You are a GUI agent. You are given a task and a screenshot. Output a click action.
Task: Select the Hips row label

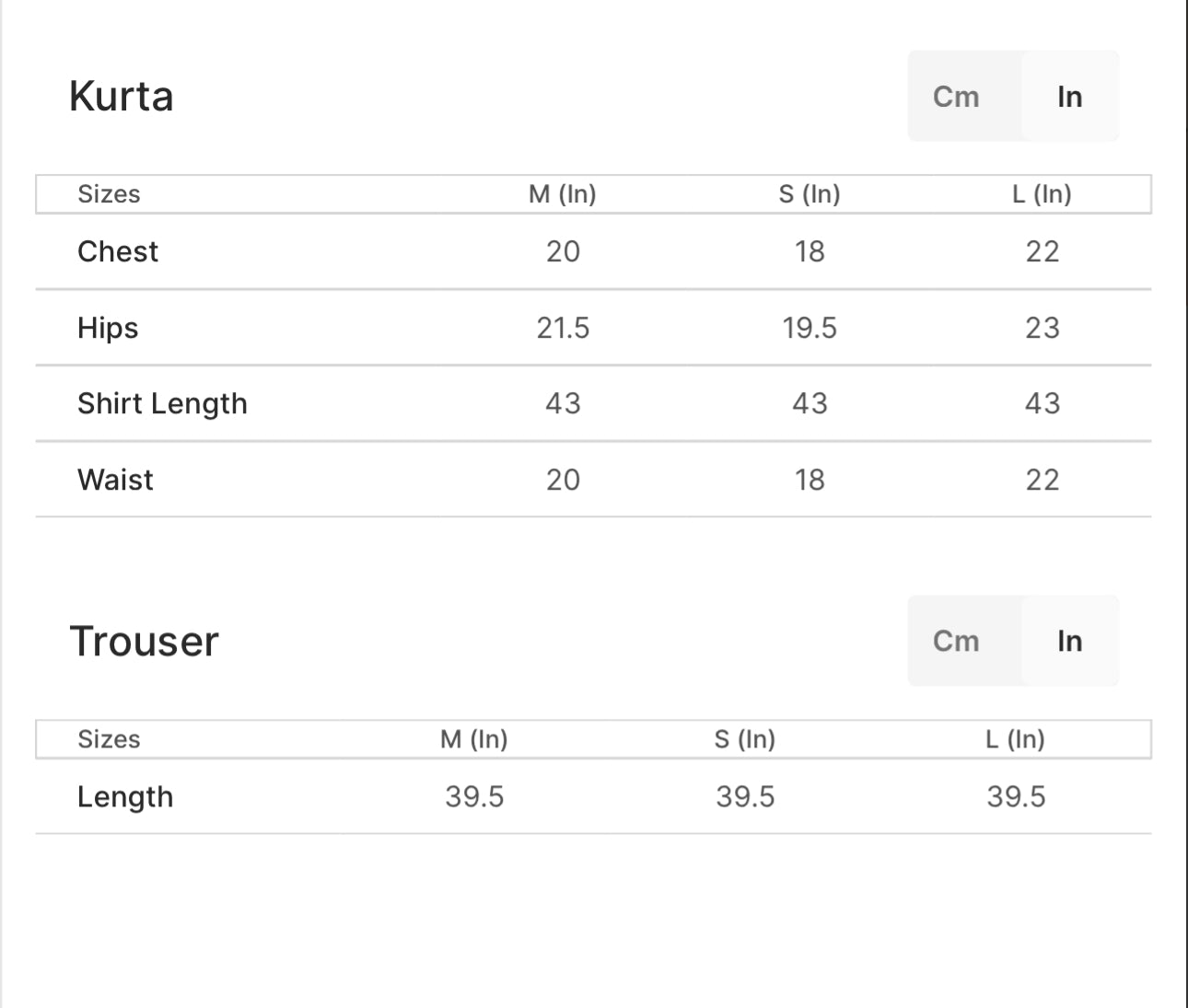click(108, 328)
